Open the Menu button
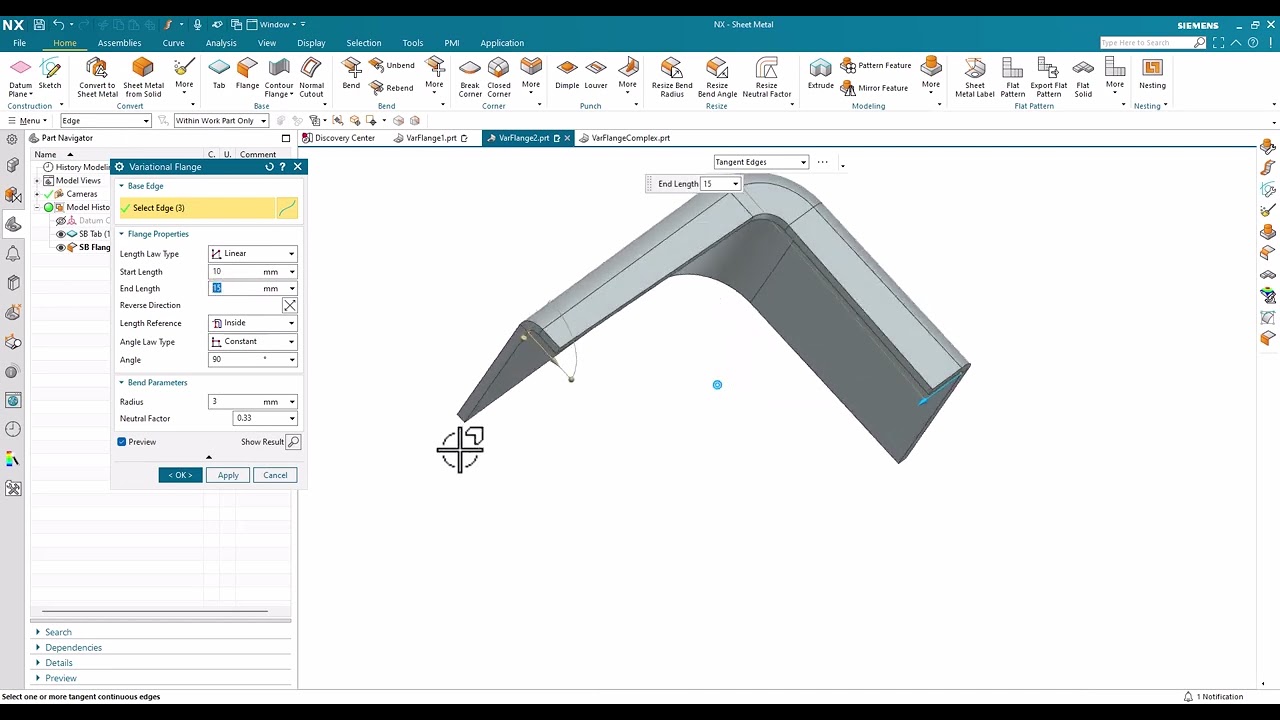The width and height of the screenshot is (1280, 720). tap(27, 121)
